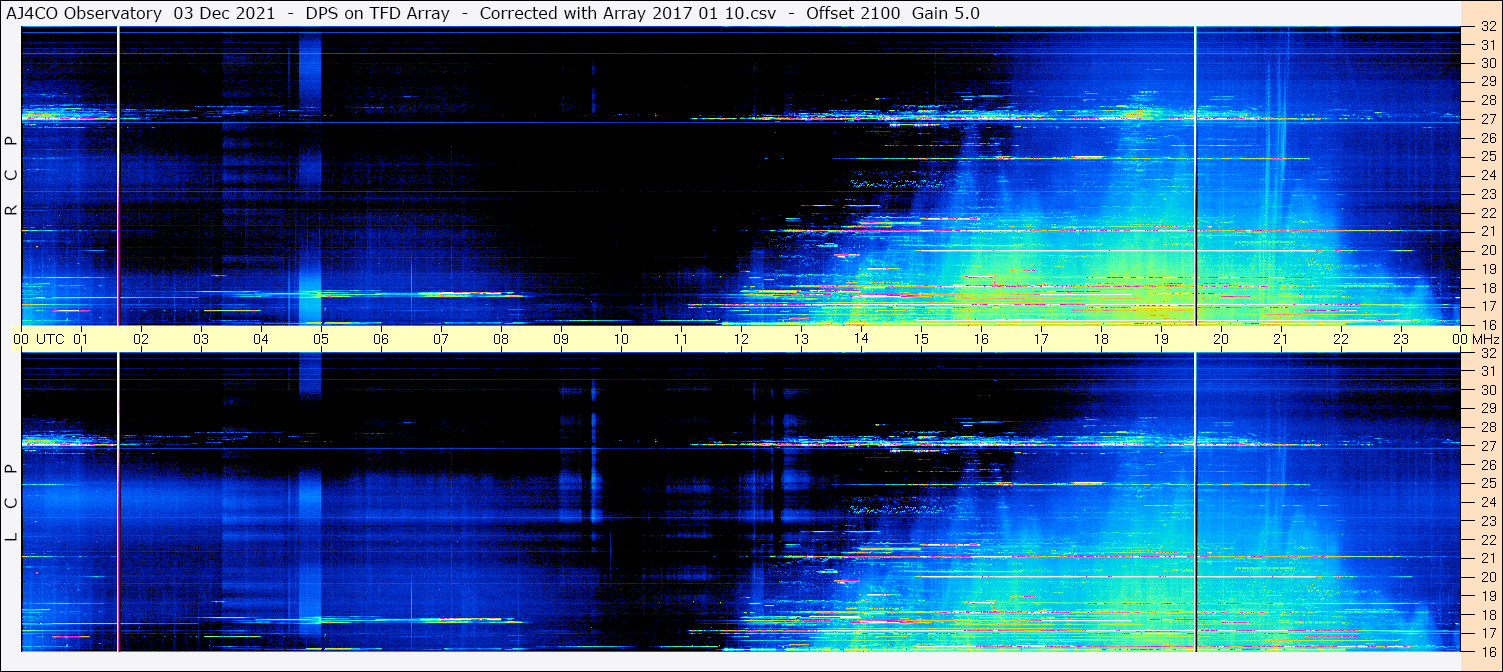Screen dimensions: 1503x672
Task: Select hour 19 on the time axis
Action: click(x=1161, y=339)
